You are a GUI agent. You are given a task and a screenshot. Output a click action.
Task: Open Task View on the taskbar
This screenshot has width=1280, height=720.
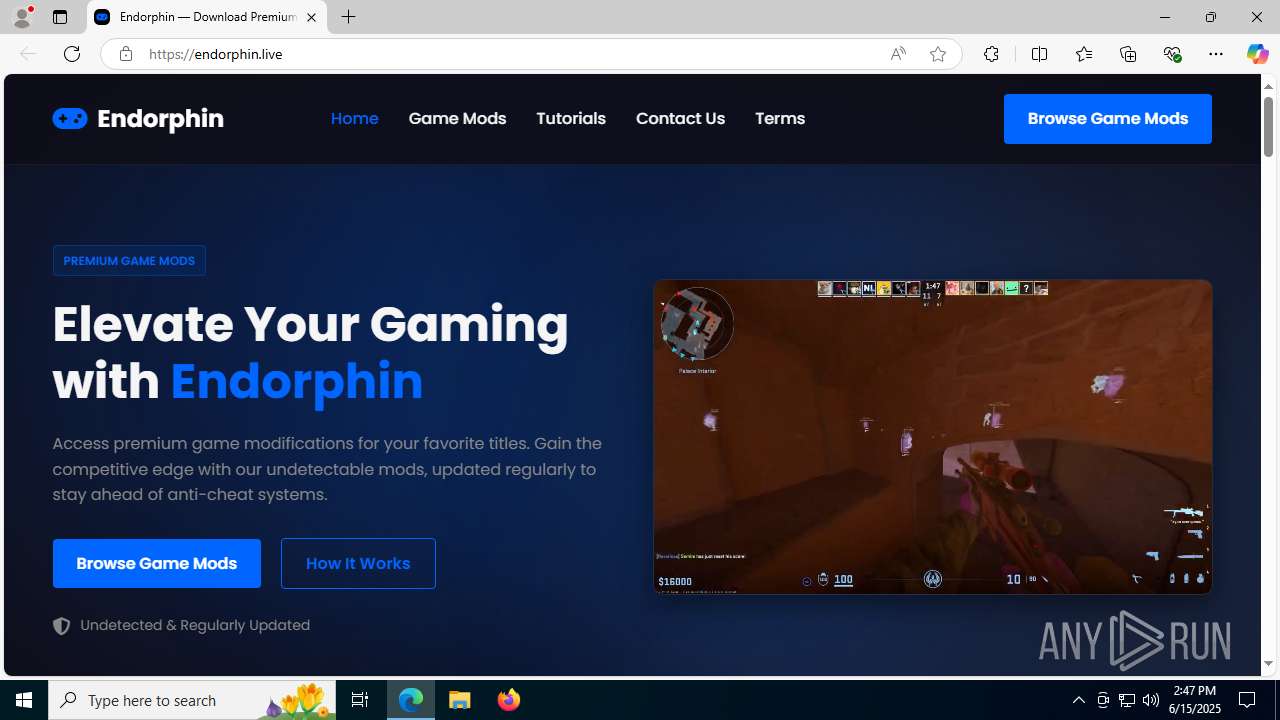pyautogui.click(x=360, y=700)
